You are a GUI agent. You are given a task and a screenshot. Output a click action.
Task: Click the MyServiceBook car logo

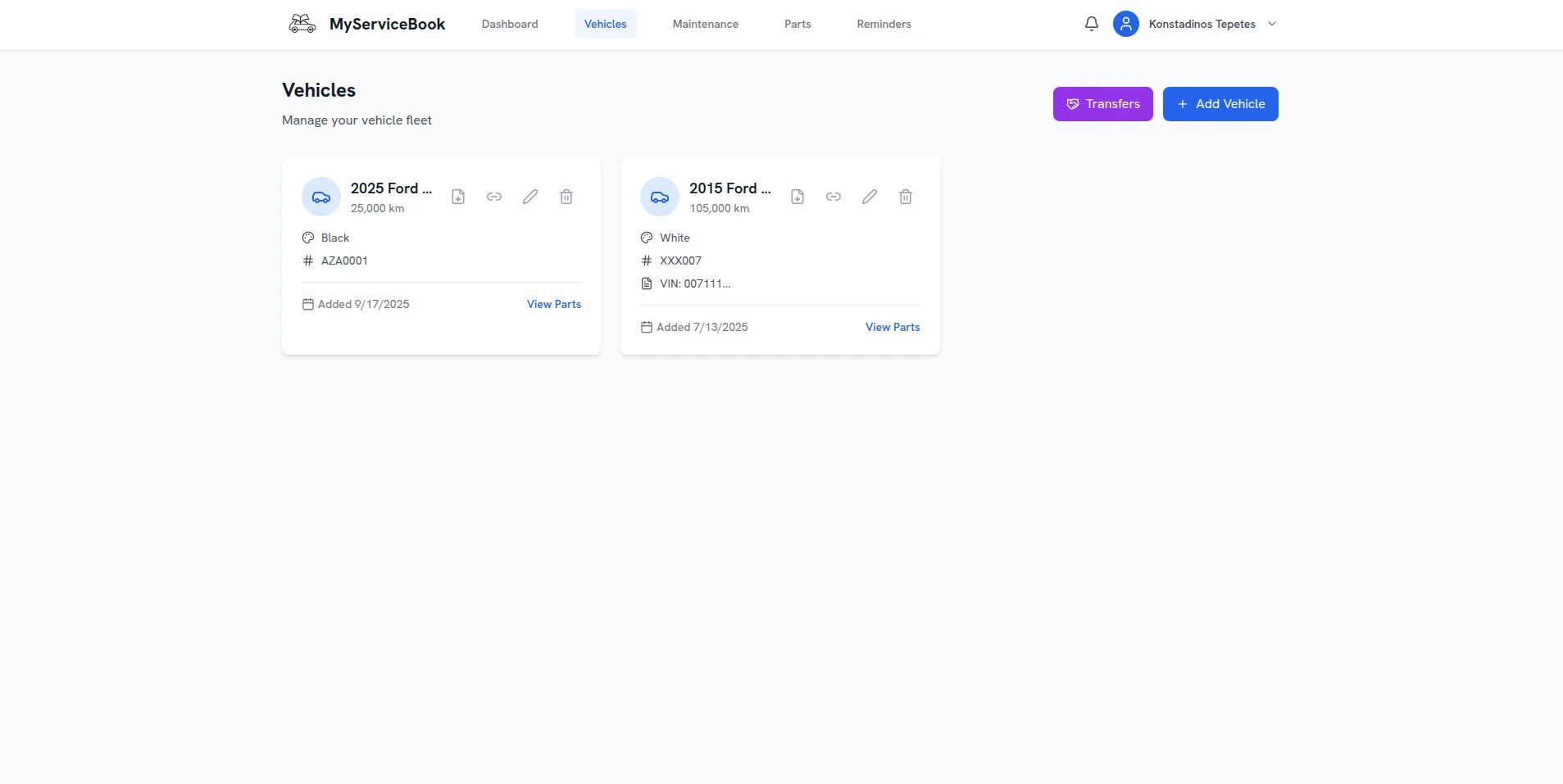(302, 24)
